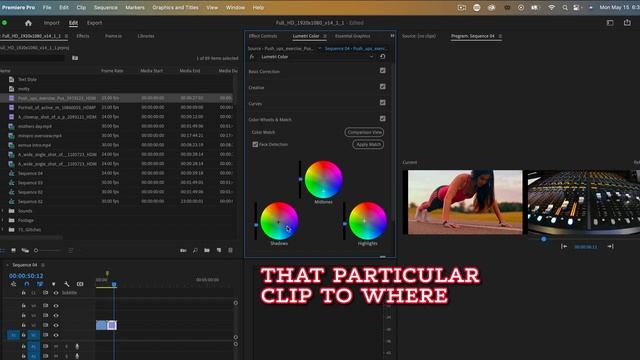
Task: Expand the Curves section
Action: tap(255, 104)
